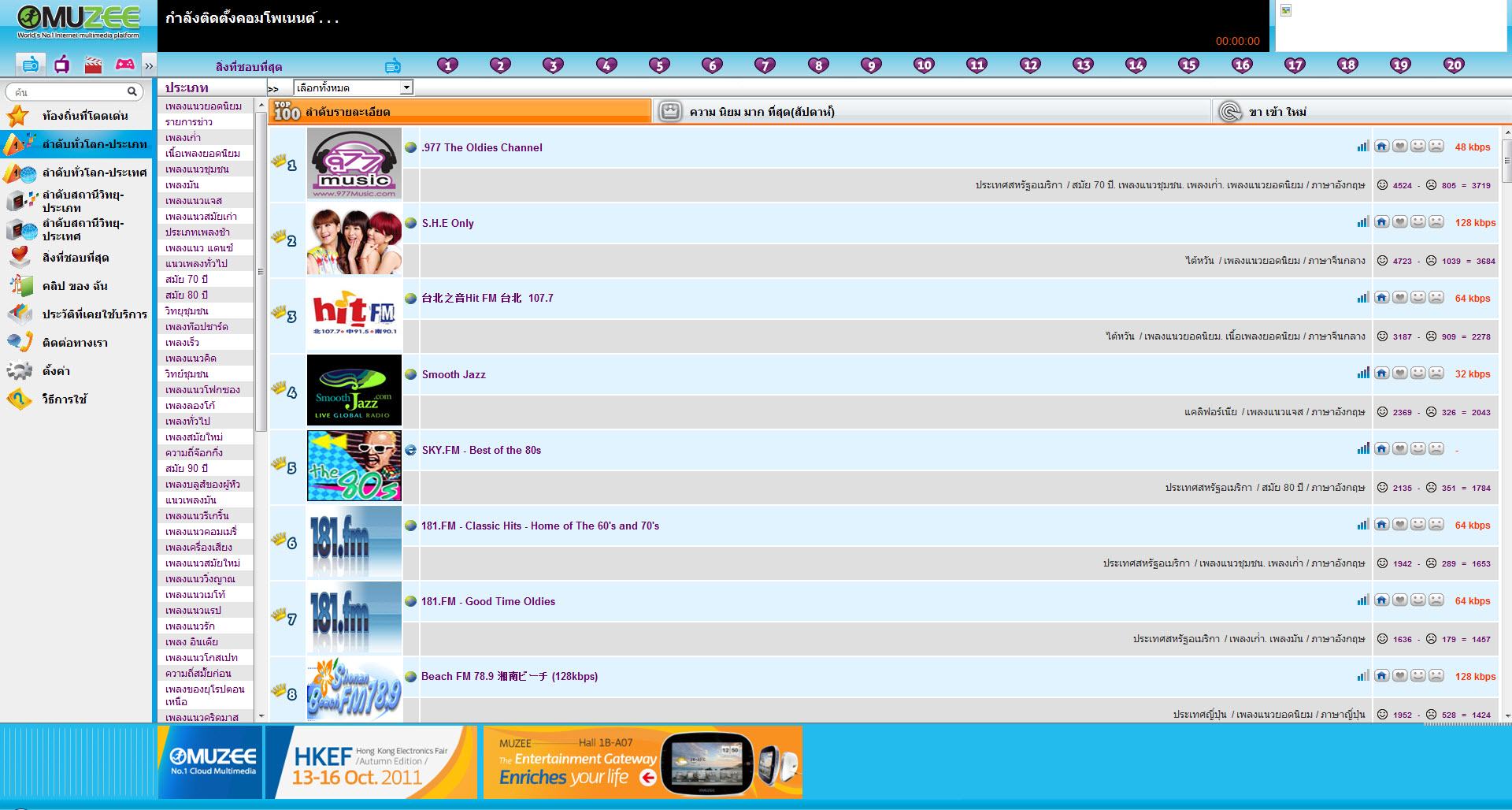
Task: Click the magnifier search icon
Action: point(132,91)
